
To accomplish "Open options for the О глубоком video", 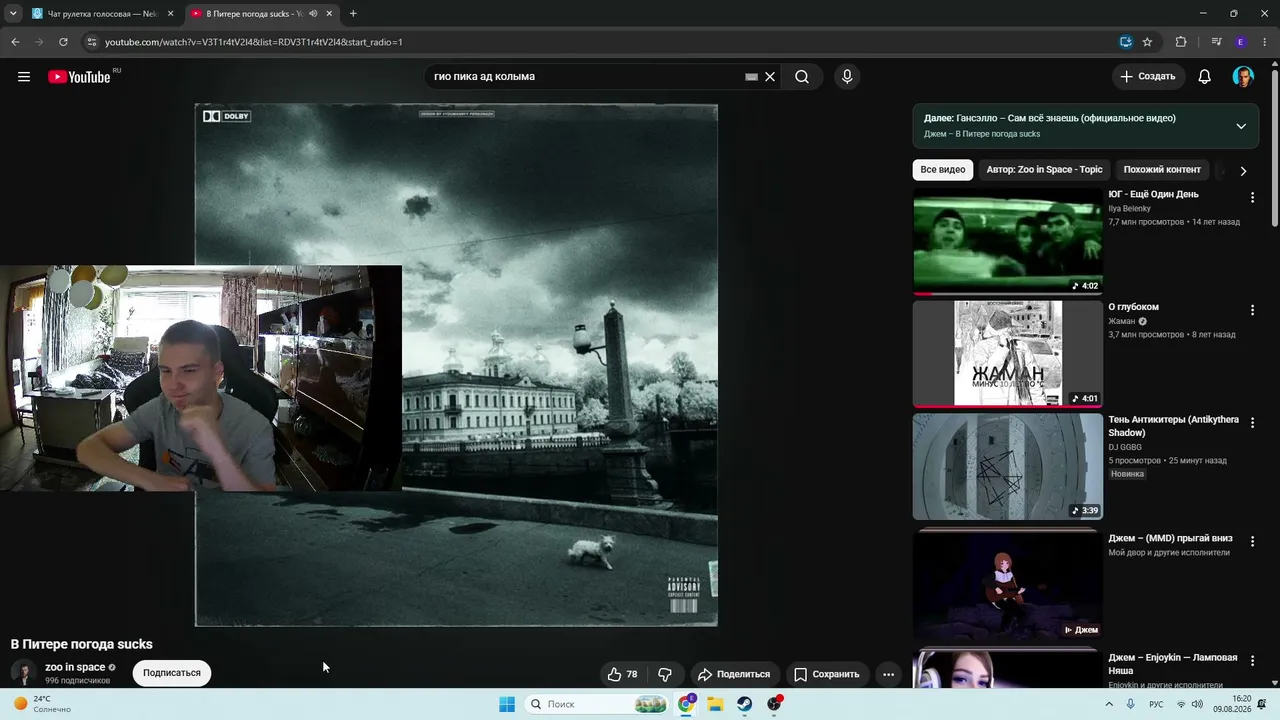I will click(x=1252, y=311).
